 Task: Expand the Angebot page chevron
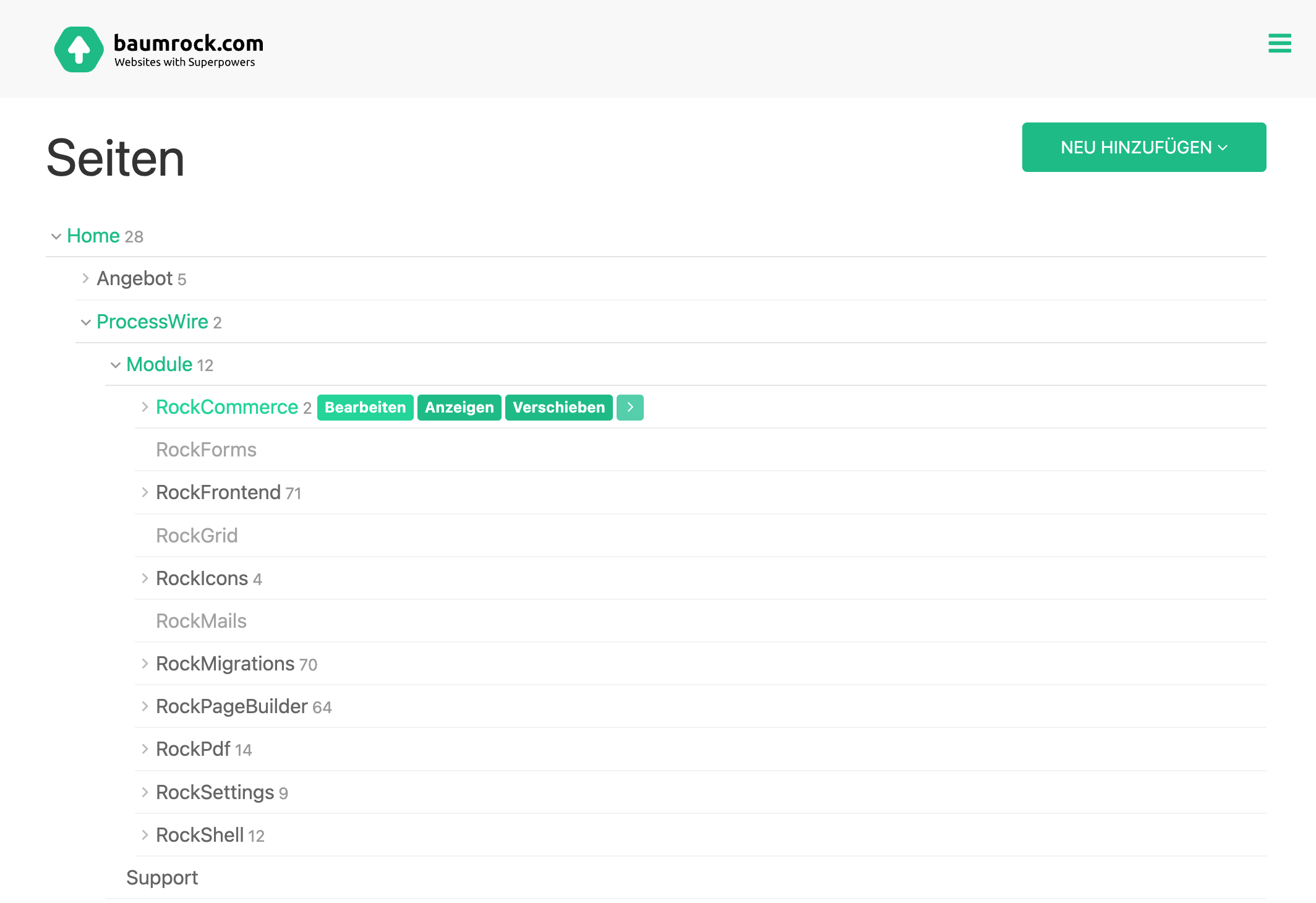[x=85, y=279]
